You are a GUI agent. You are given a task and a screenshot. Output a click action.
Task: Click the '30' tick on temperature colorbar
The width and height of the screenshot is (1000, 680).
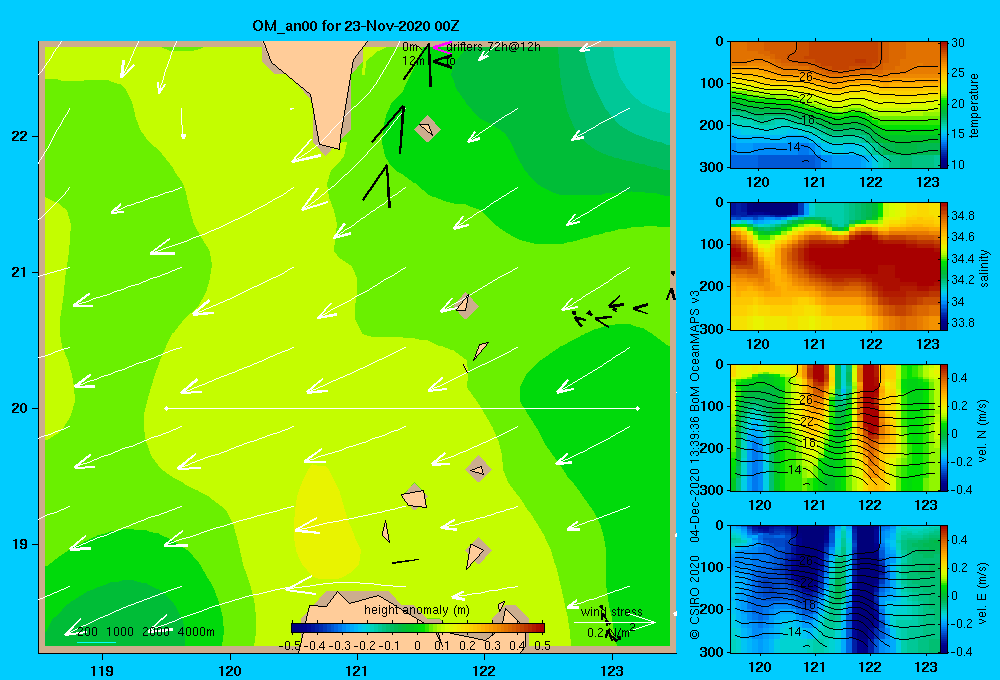pyautogui.click(x=958, y=43)
